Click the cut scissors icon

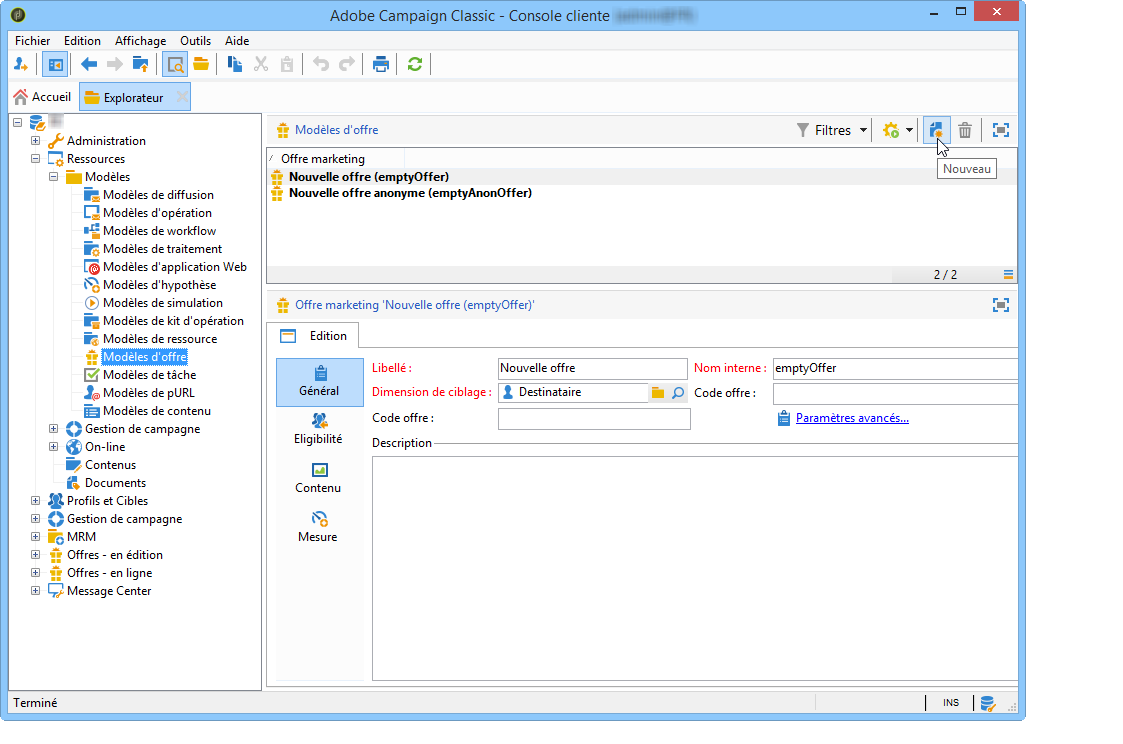261,64
